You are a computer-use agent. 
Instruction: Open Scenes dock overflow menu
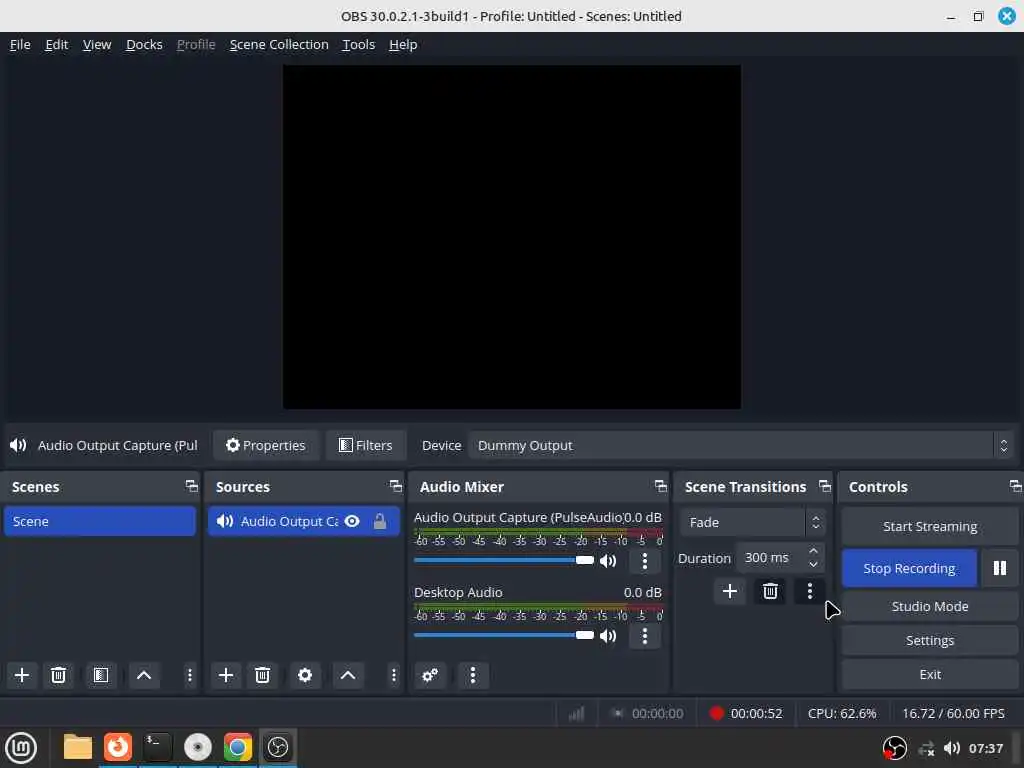(x=189, y=675)
